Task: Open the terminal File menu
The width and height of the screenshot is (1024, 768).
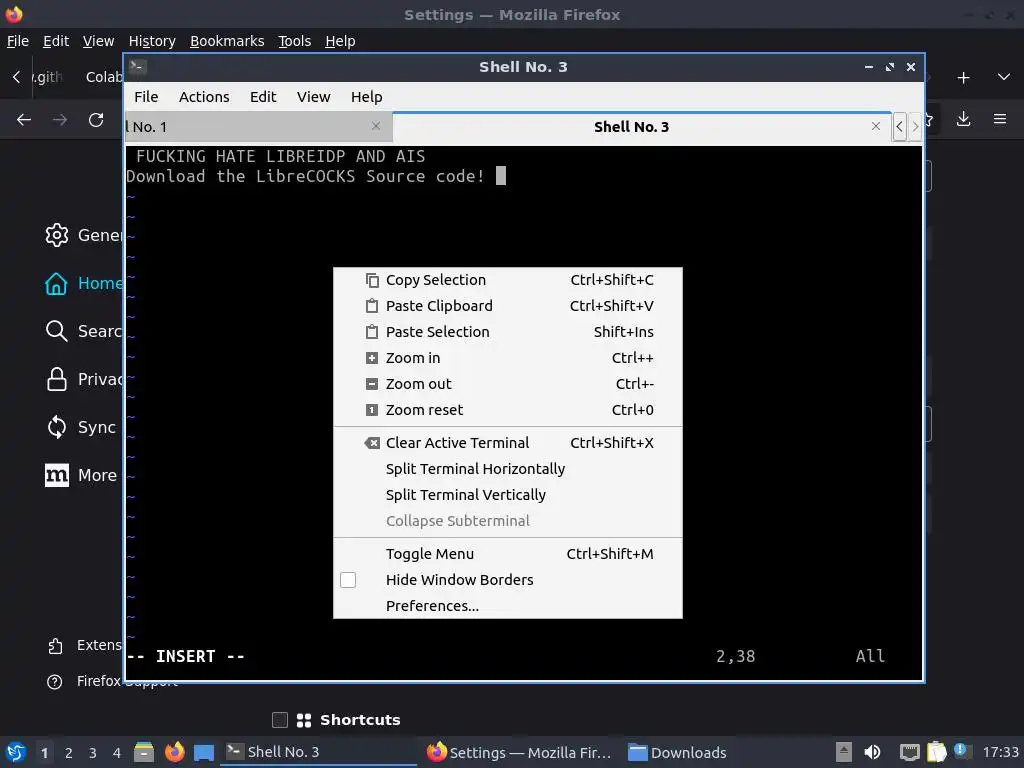Action: coord(146,97)
